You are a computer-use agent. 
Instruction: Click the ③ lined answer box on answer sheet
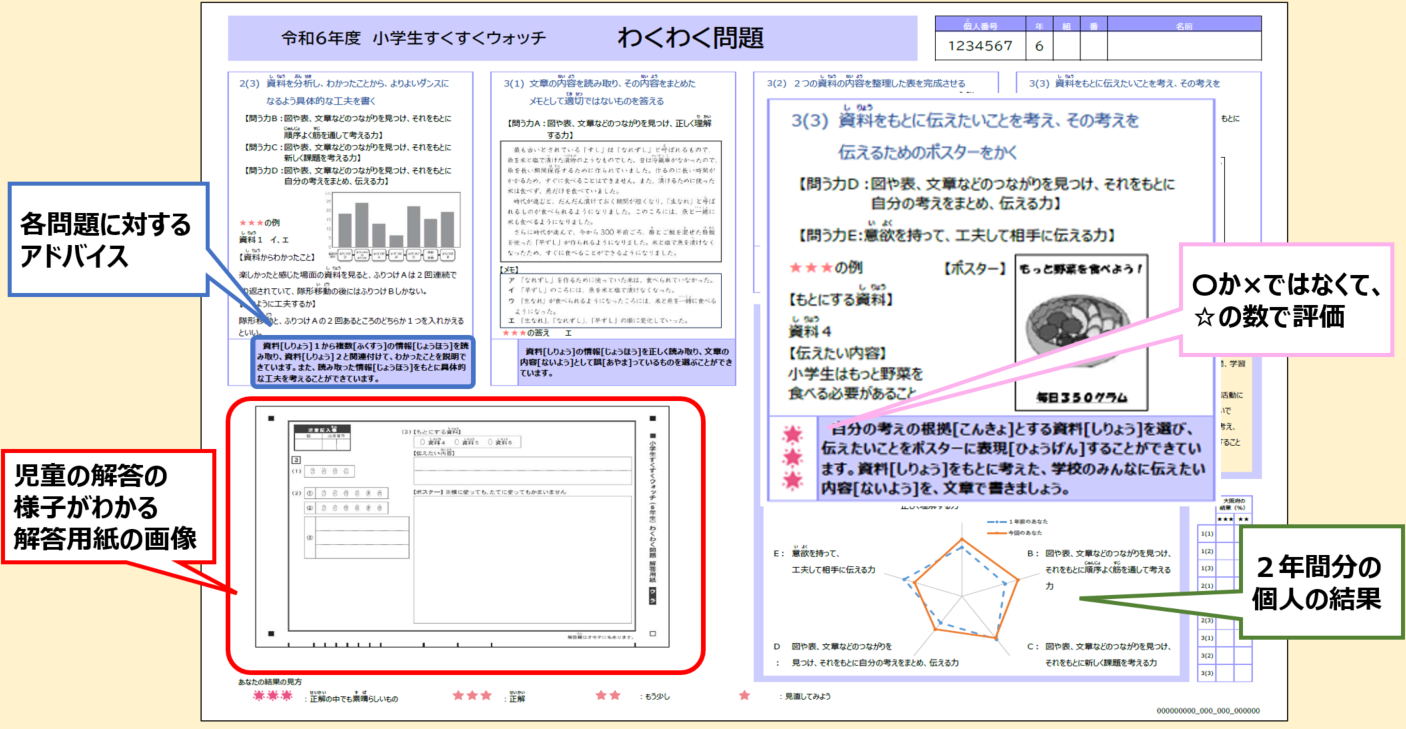click(356, 538)
